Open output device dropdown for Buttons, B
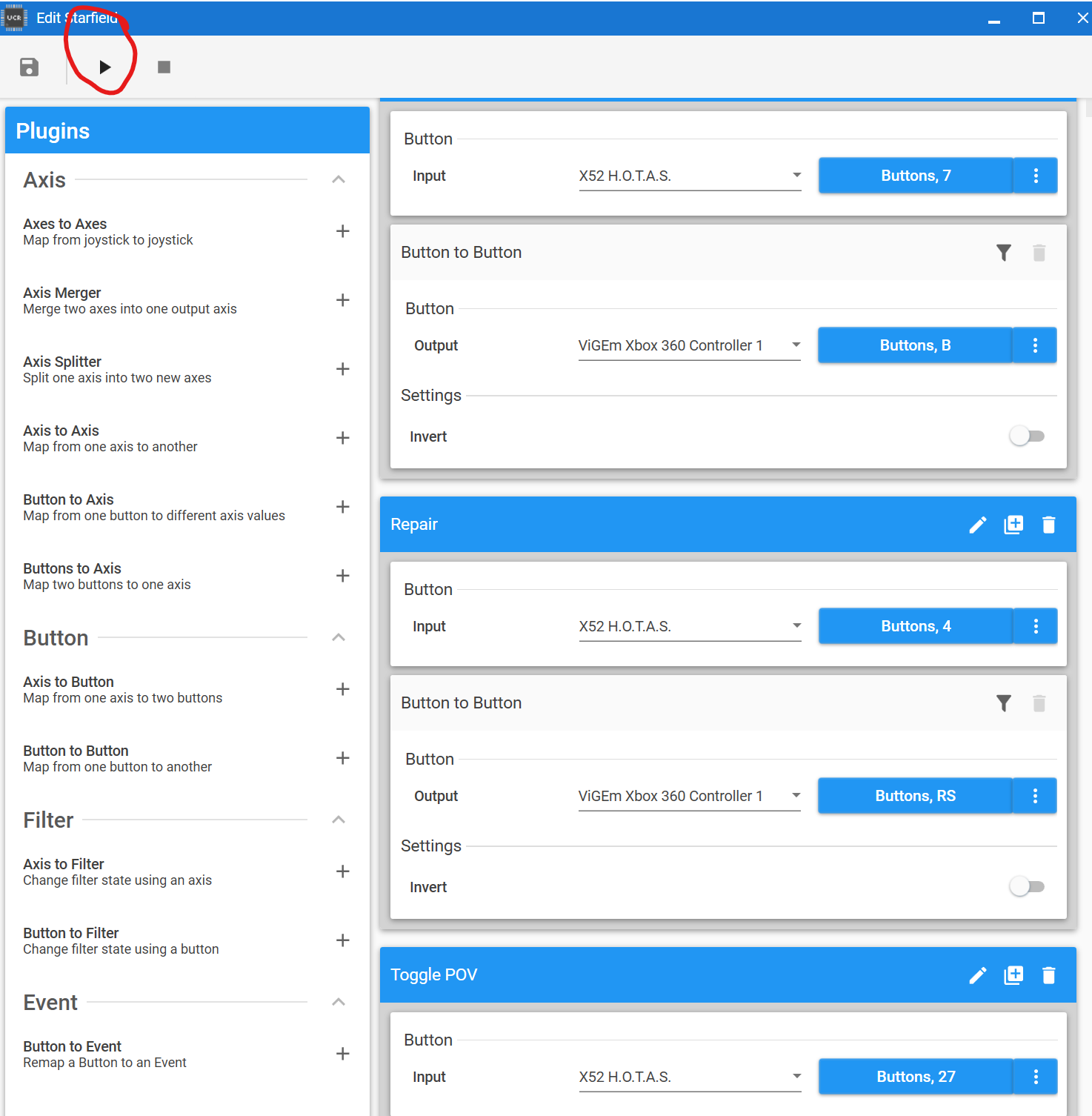This screenshot has height=1116, width=1092. coord(689,346)
